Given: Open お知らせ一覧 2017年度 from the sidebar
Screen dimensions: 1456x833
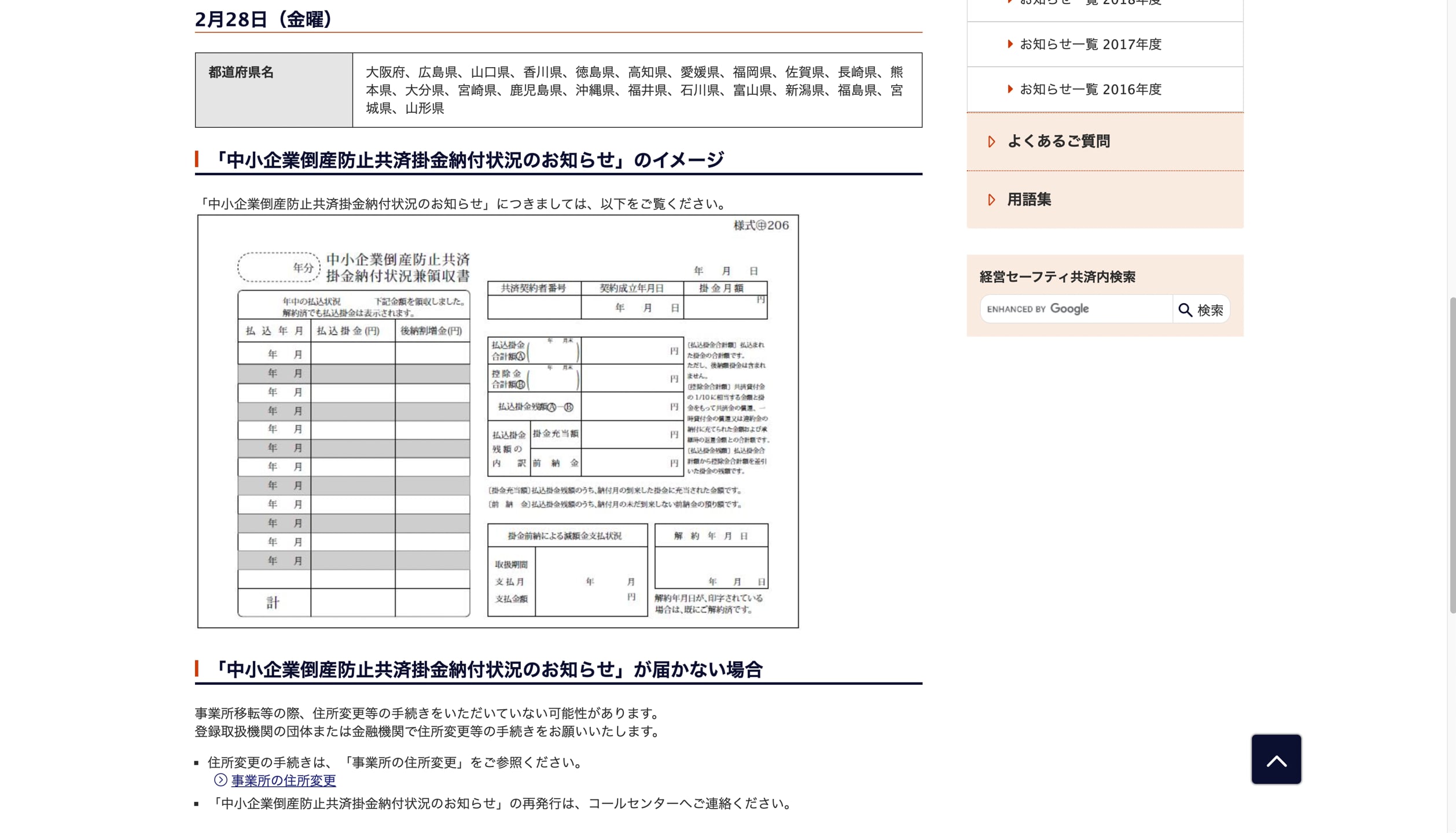Looking at the screenshot, I should (1090, 44).
